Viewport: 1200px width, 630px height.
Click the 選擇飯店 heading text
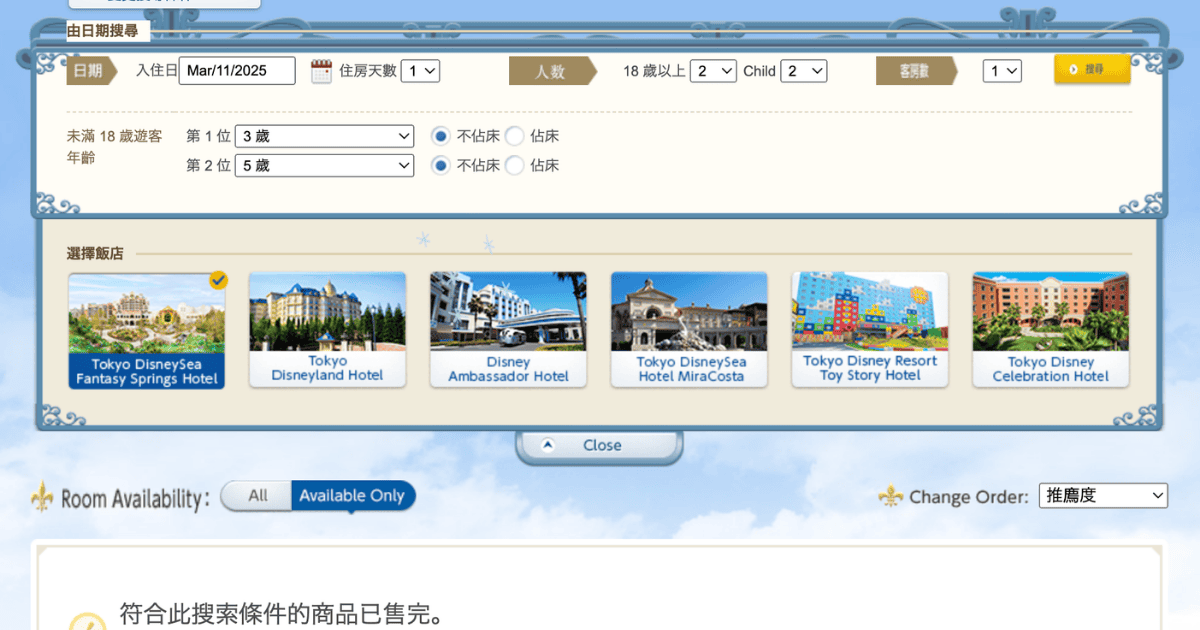click(x=95, y=254)
